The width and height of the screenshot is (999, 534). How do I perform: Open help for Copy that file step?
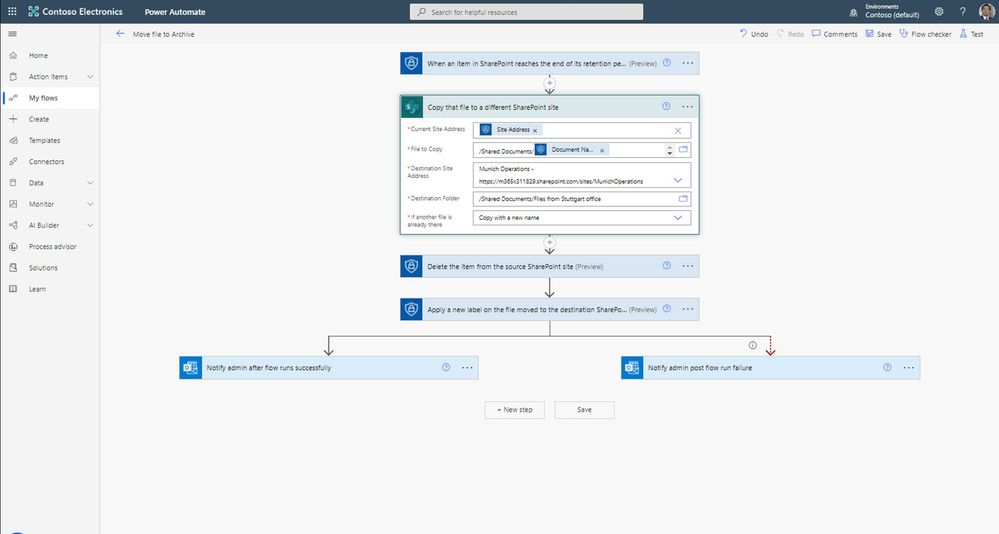pyautogui.click(x=666, y=106)
